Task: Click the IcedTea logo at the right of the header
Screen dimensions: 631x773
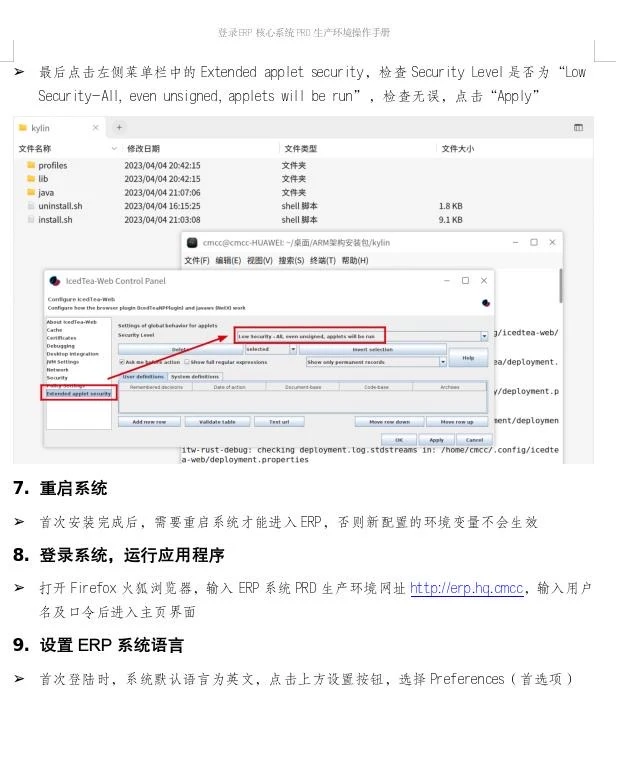Action: click(x=486, y=303)
